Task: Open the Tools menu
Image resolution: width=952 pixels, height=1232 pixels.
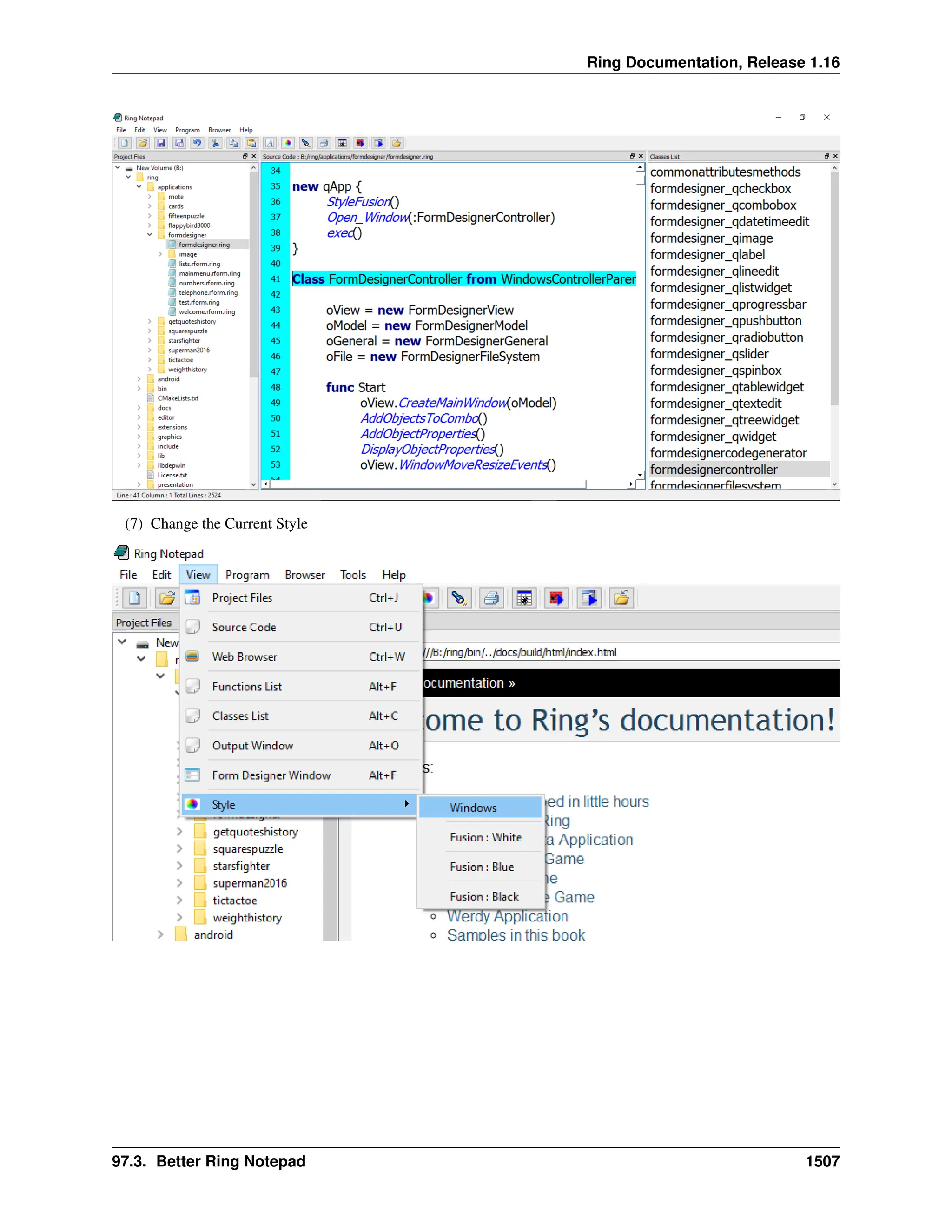Action: 352,575
